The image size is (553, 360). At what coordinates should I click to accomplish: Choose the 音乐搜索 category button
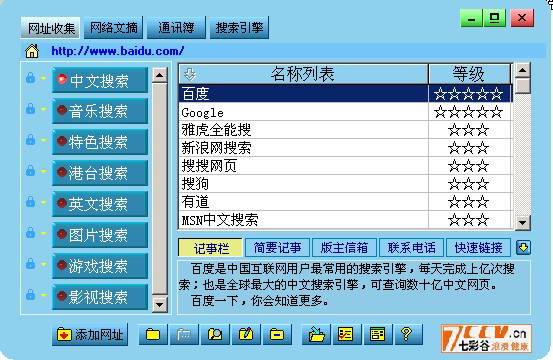pos(100,111)
